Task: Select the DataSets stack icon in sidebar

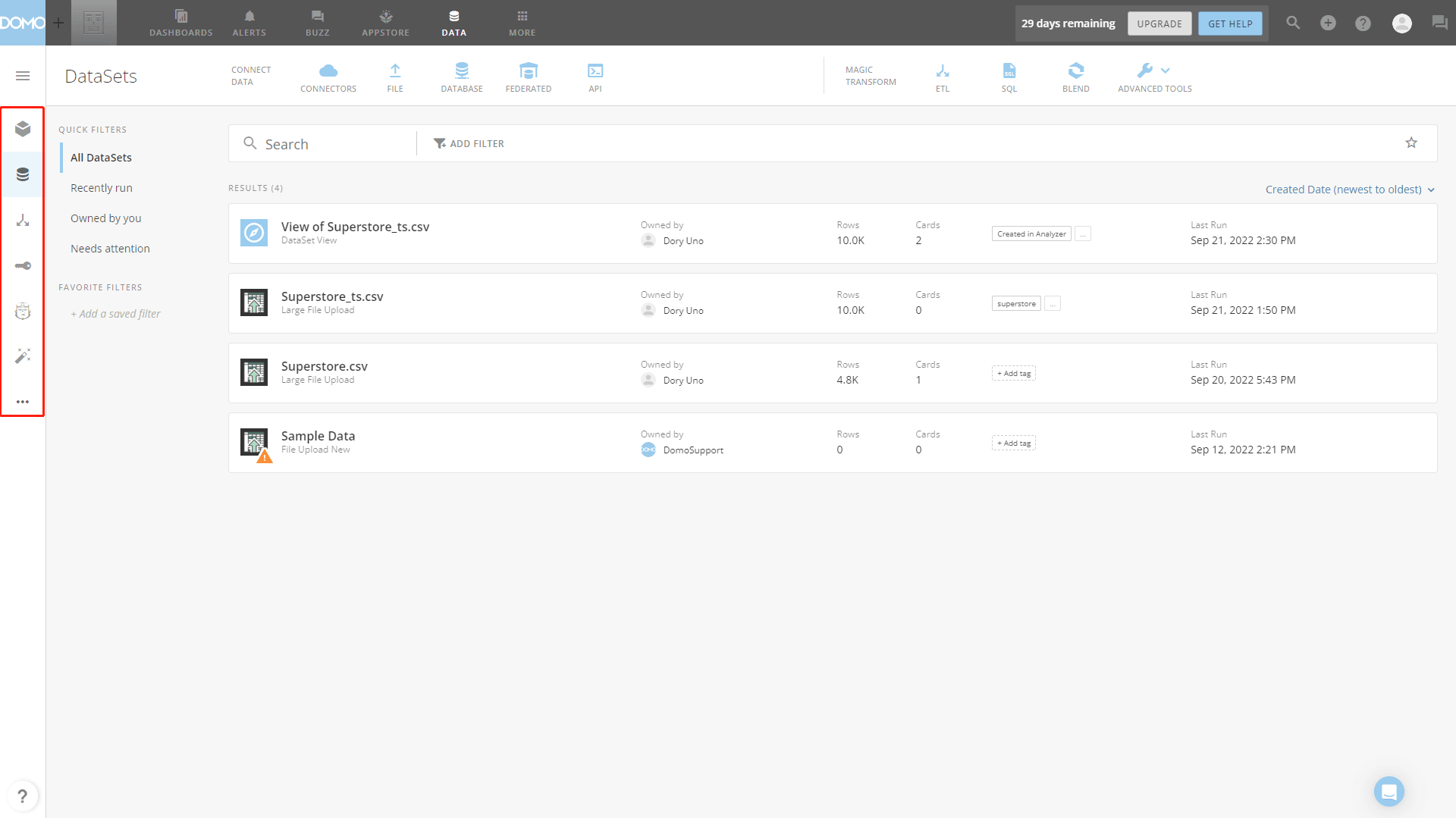Action: (x=23, y=174)
